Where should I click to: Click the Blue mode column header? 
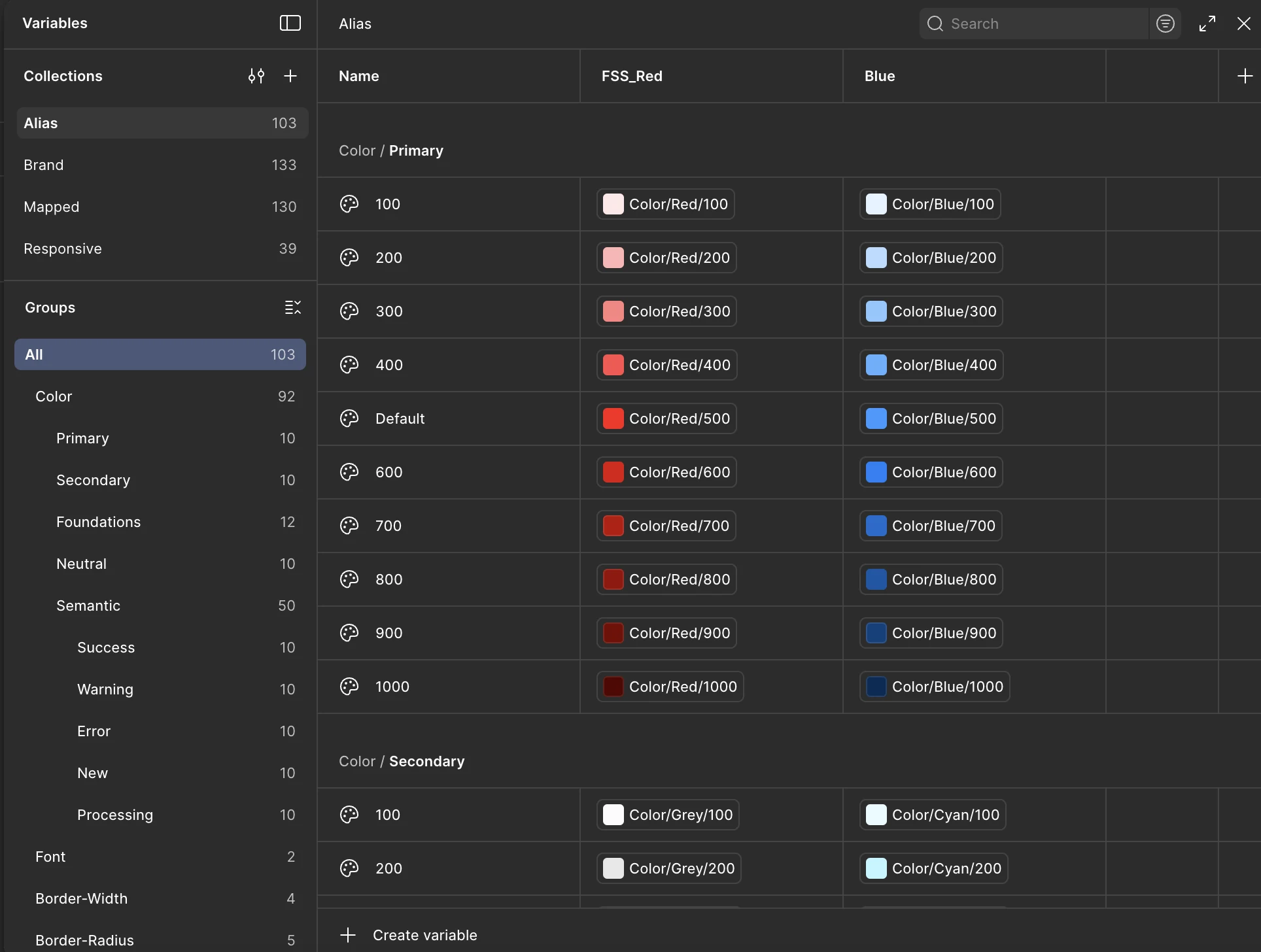pyautogui.click(x=975, y=76)
